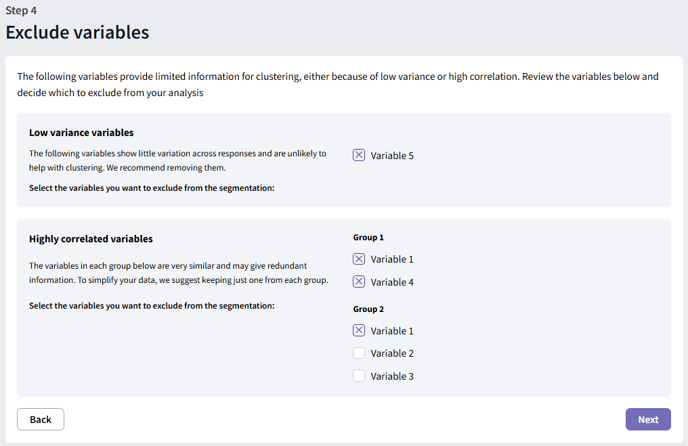Click the 'Variable 3' text label
Screen dimensions: 688x446
coord(392,377)
